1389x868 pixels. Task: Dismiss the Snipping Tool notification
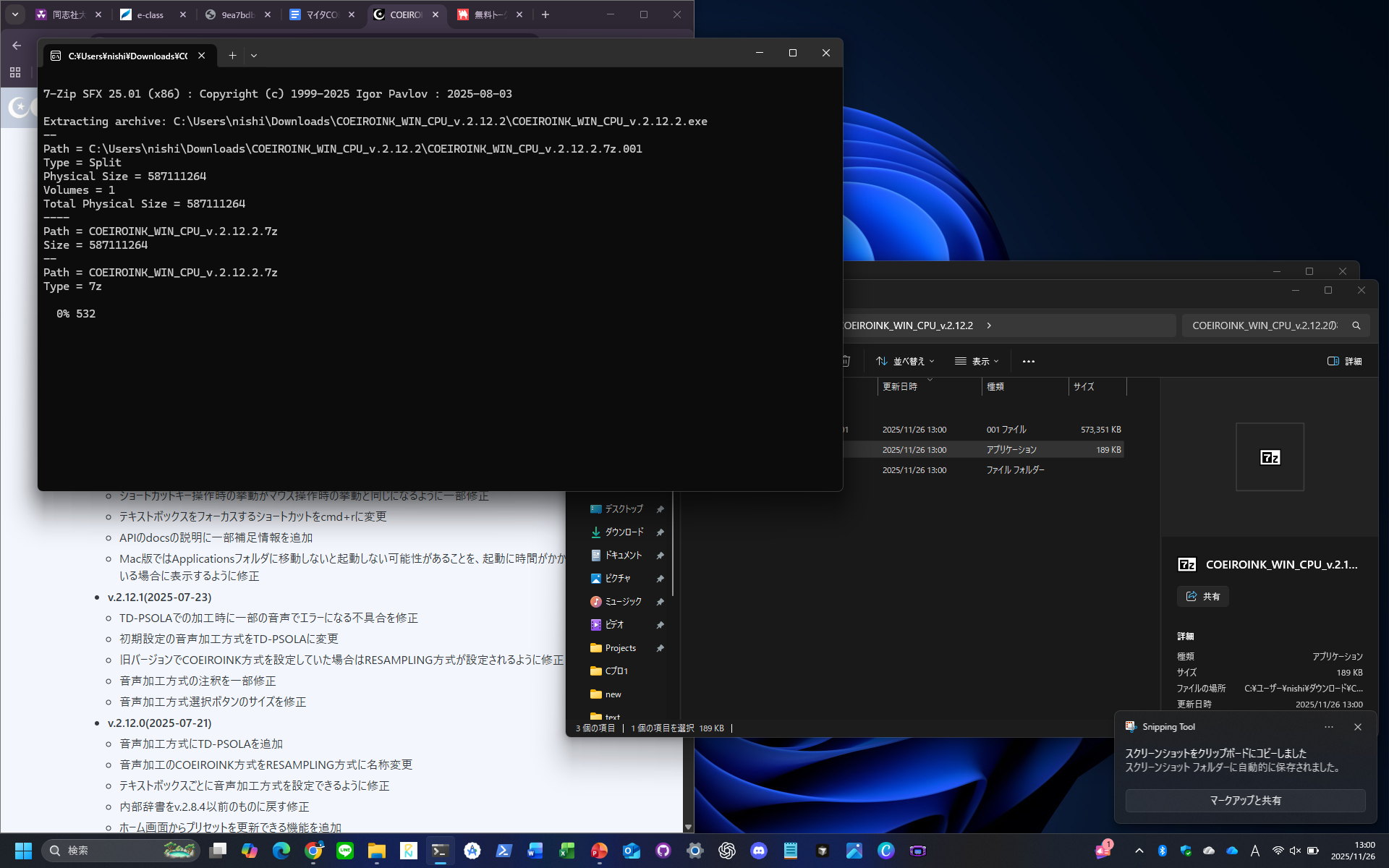coord(1358,727)
